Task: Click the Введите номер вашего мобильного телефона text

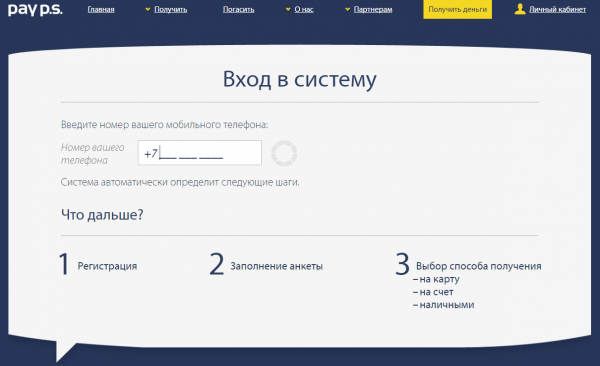Action: [x=165, y=124]
